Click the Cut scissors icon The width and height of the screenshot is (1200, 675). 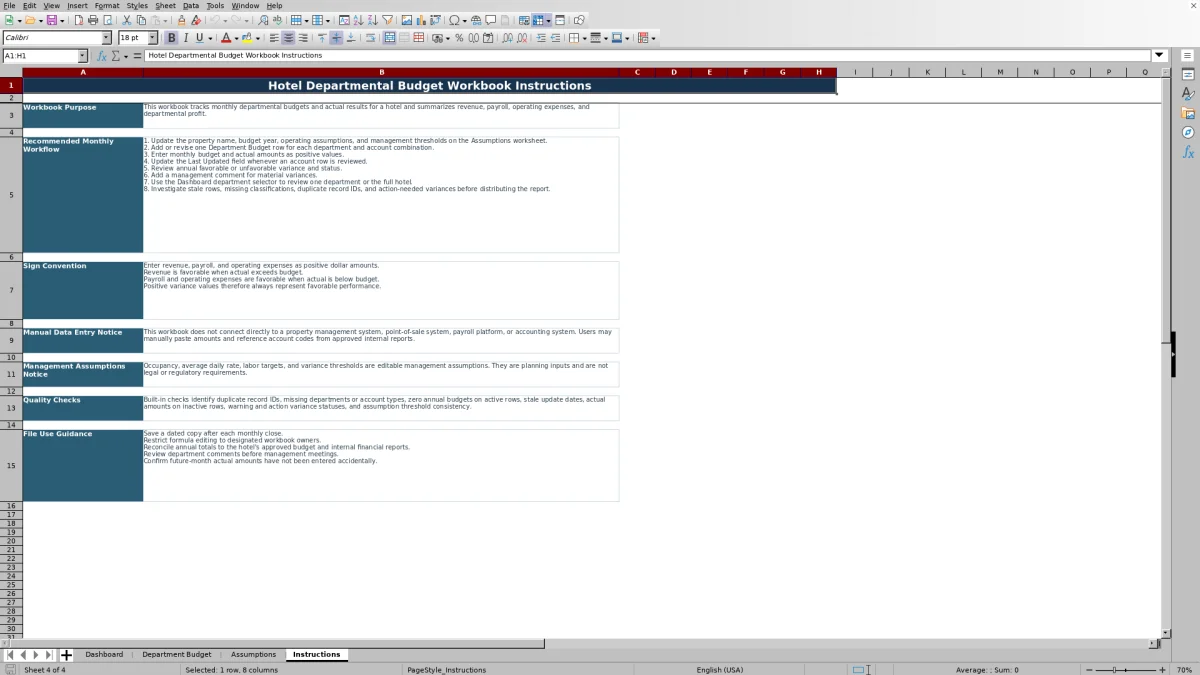click(x=127, y=20)
